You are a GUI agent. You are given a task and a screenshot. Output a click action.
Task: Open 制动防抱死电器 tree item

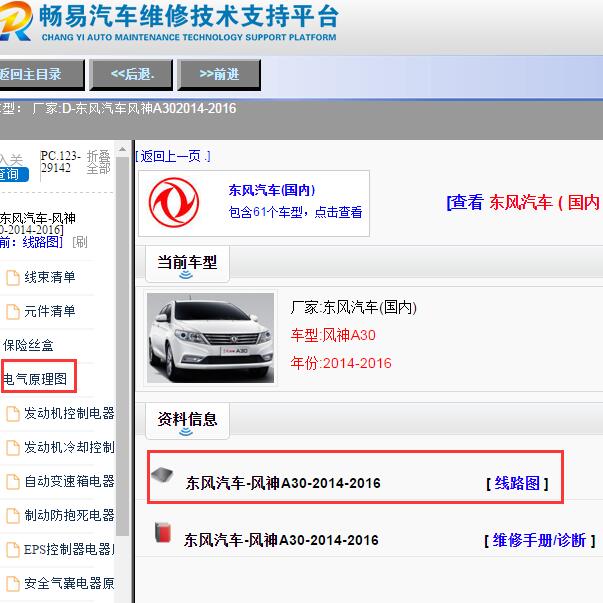click(x=69, y=515)
